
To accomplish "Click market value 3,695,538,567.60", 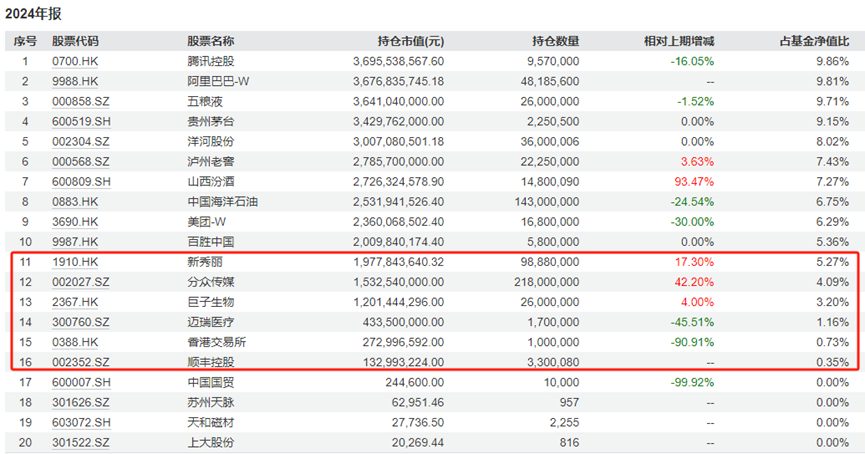I will (398, 61).
